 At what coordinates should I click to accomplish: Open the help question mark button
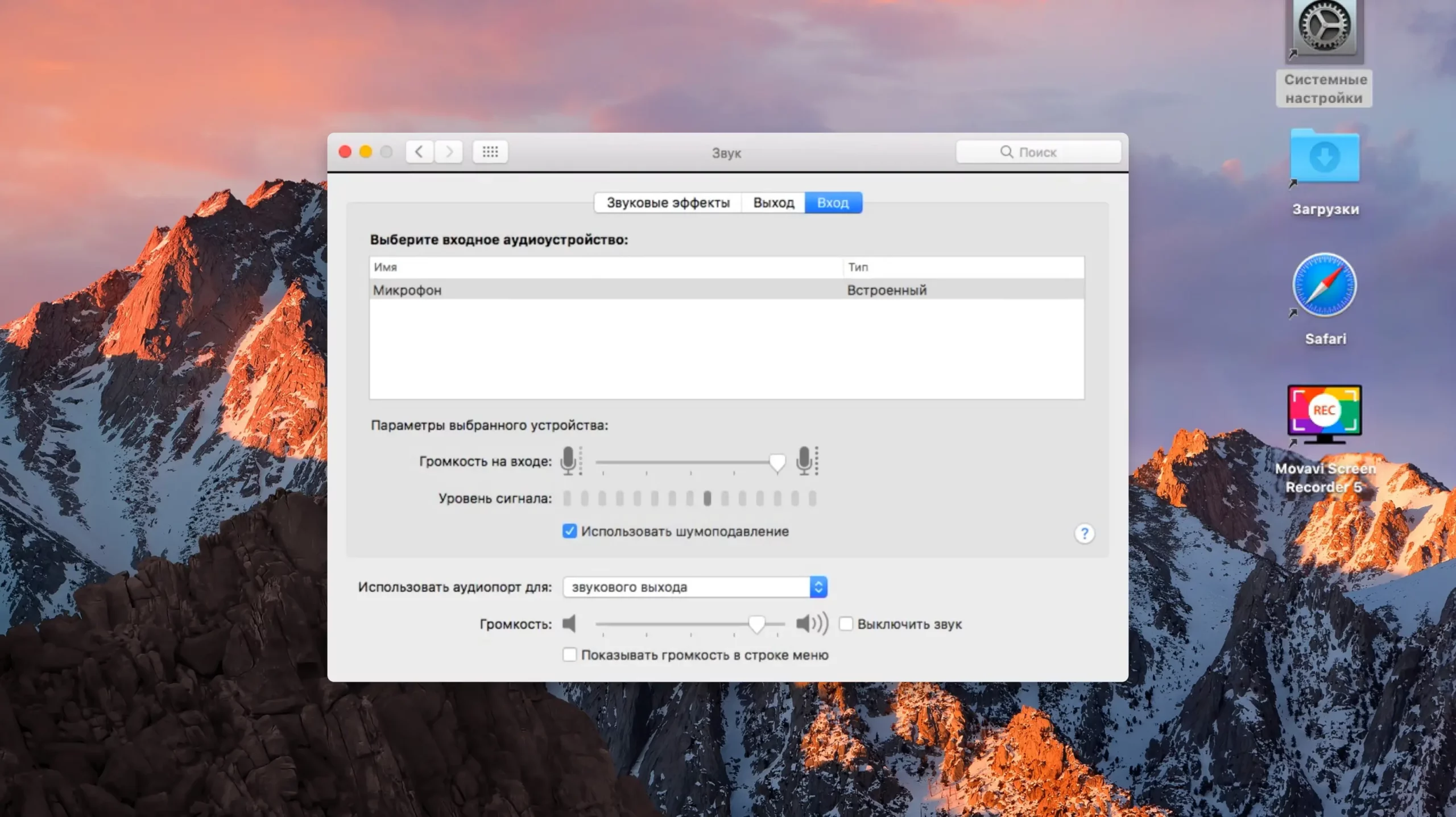coord(1084,533)
